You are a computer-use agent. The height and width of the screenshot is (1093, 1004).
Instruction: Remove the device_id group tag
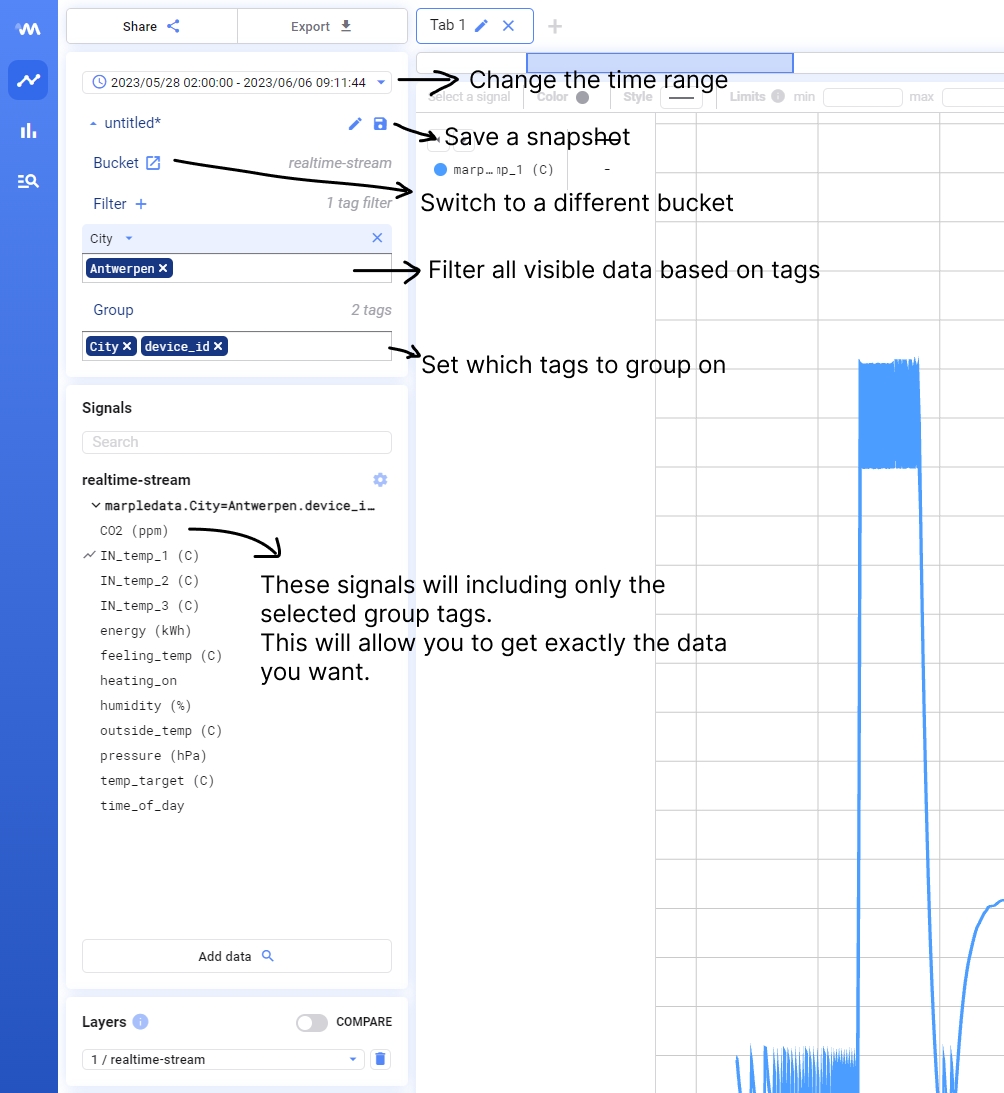point(218,346)
